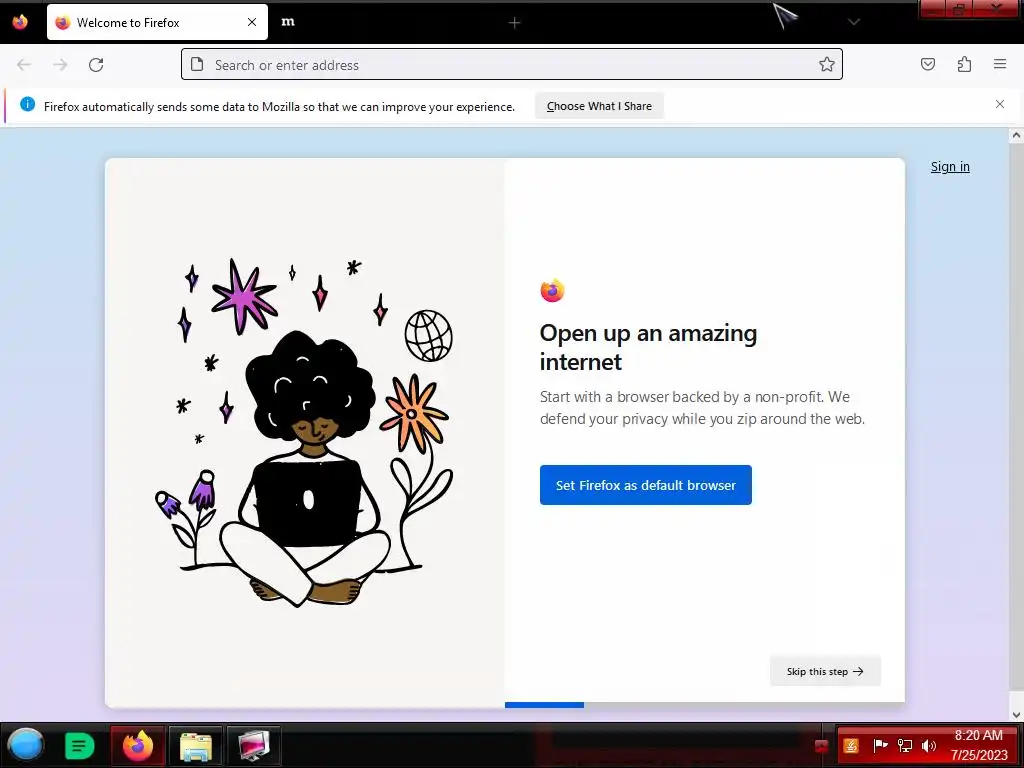Click Set Firefox as default browser
Viewport: 1024px width, 768px height.
(x=646, y=485)
